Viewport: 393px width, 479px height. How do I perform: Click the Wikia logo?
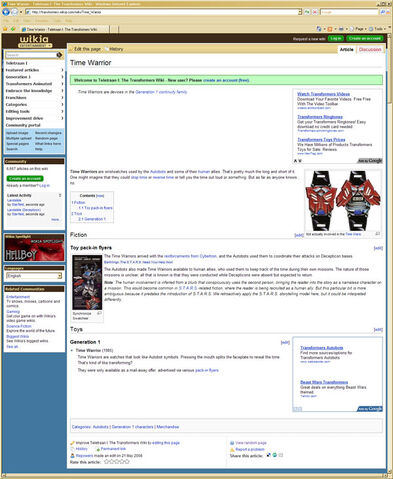coord(34,41)
